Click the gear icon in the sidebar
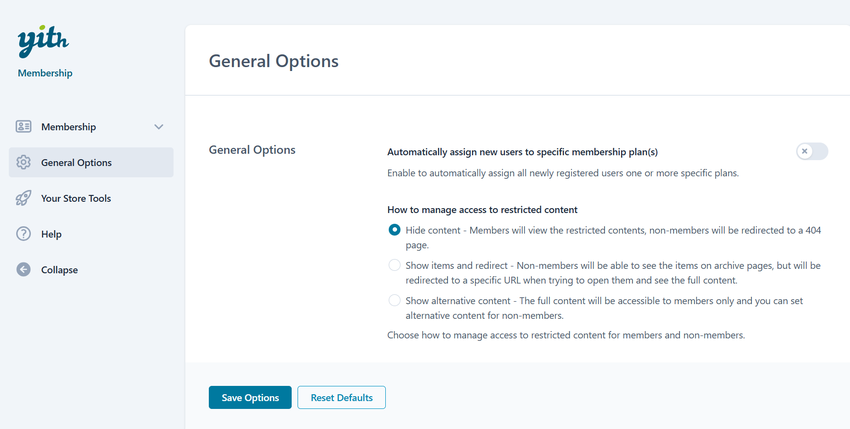The height and width of the screenshot is (429, 850). 24,163
